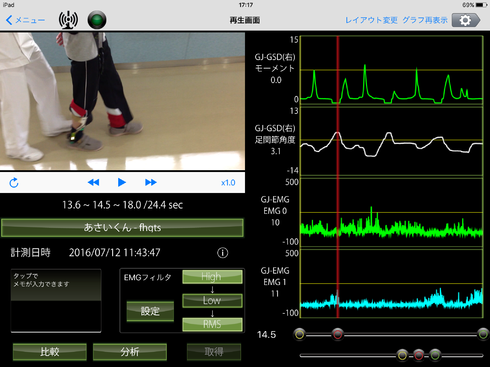Fast forward the video playback
Screen dimensions: 490x367
coord(151,182)
